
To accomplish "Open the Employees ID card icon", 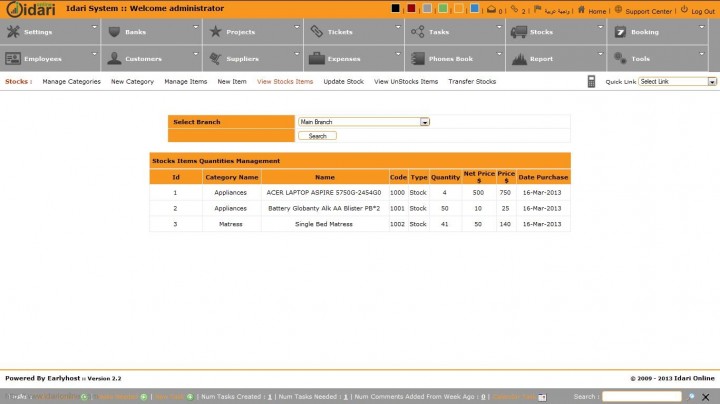I will coord(13,59).
